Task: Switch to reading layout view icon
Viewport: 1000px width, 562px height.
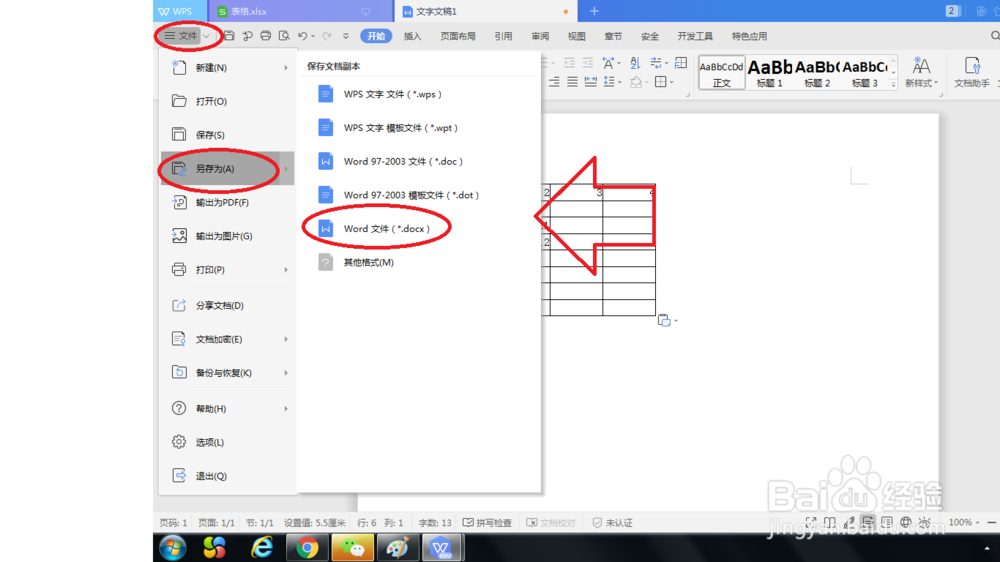Action: pyautogui.click(x=830, y=522)
